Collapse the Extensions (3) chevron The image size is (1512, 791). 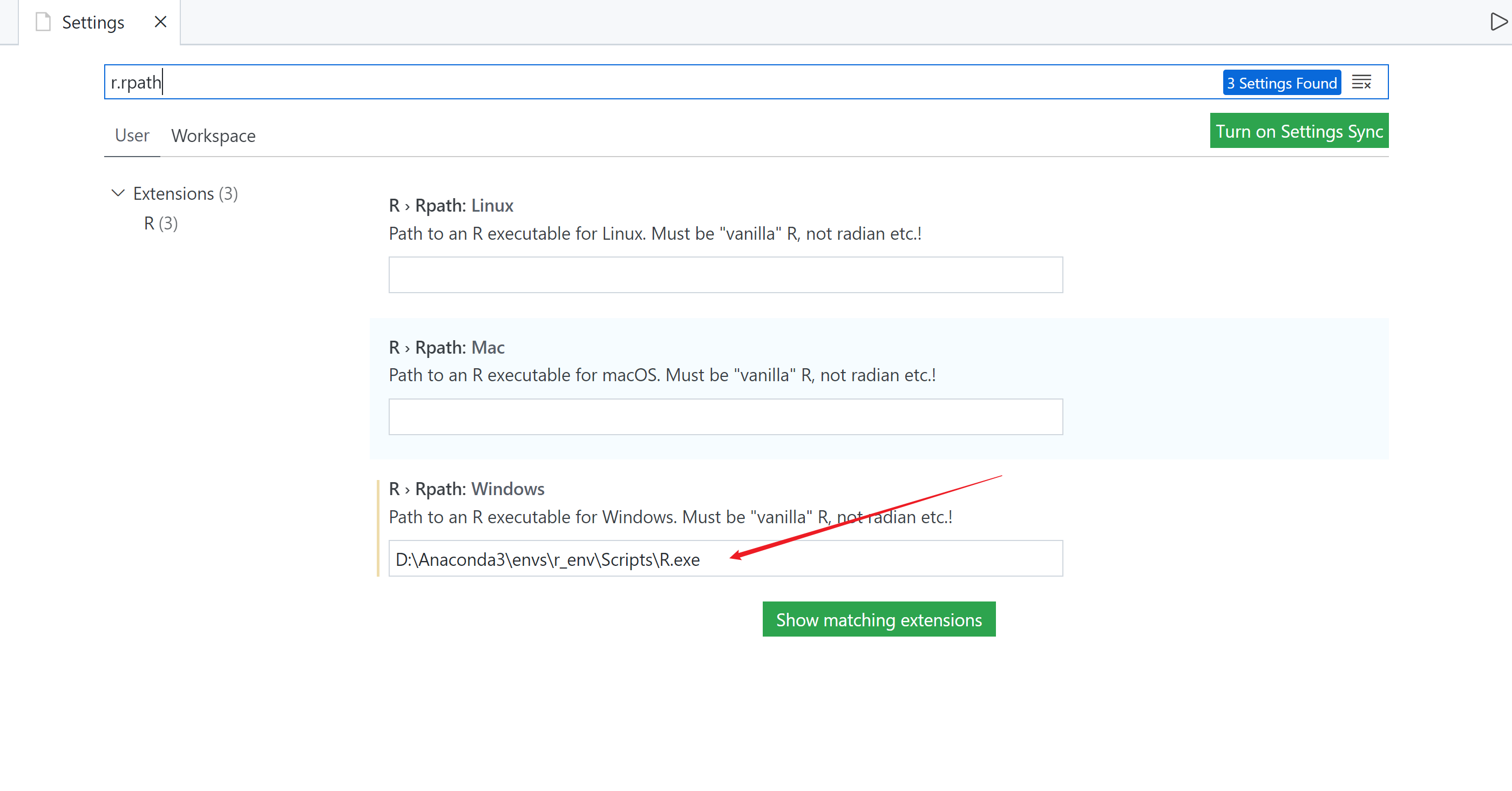point(118,193)
